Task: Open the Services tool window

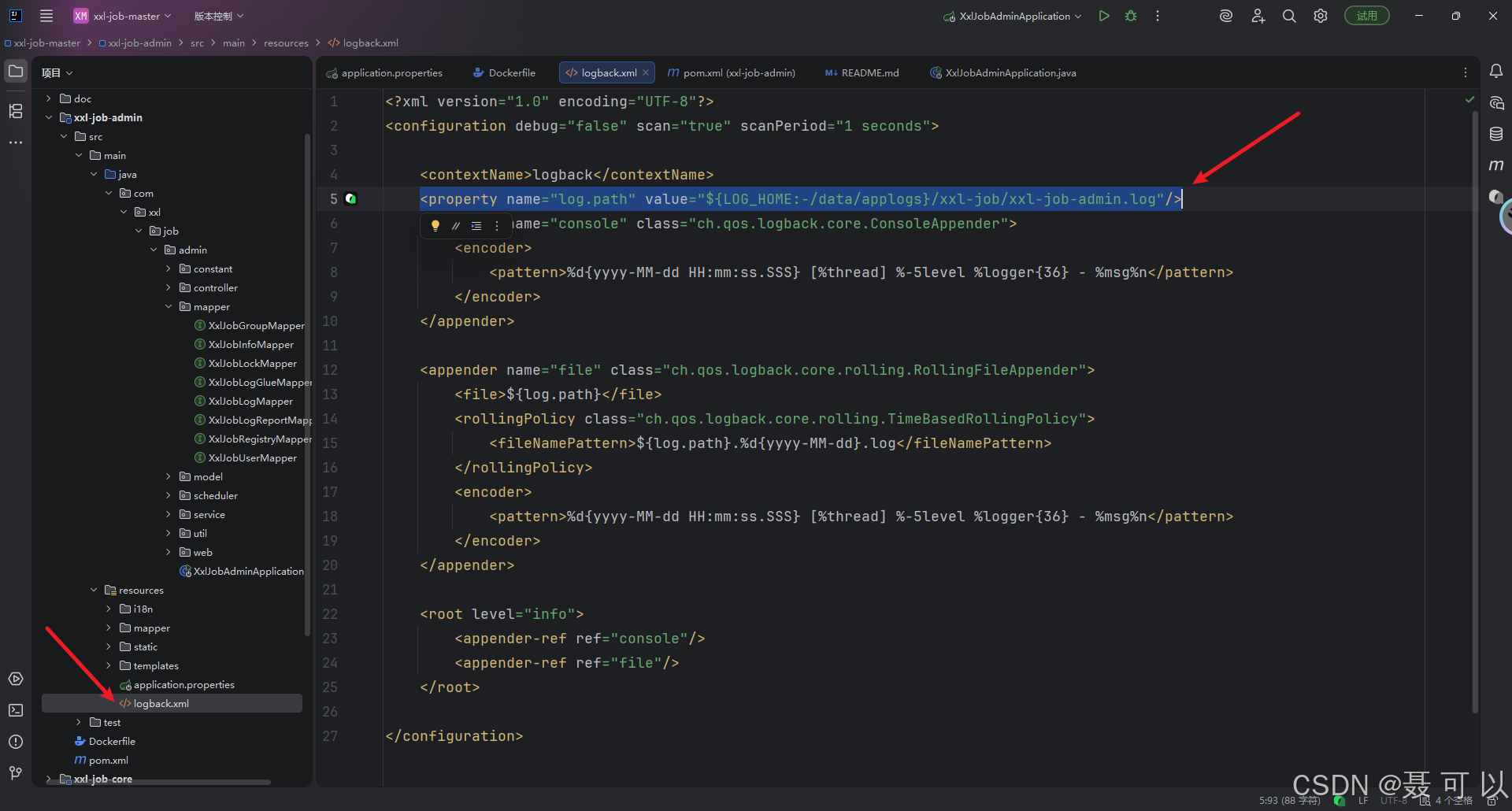Action: (x=16, y=679)
